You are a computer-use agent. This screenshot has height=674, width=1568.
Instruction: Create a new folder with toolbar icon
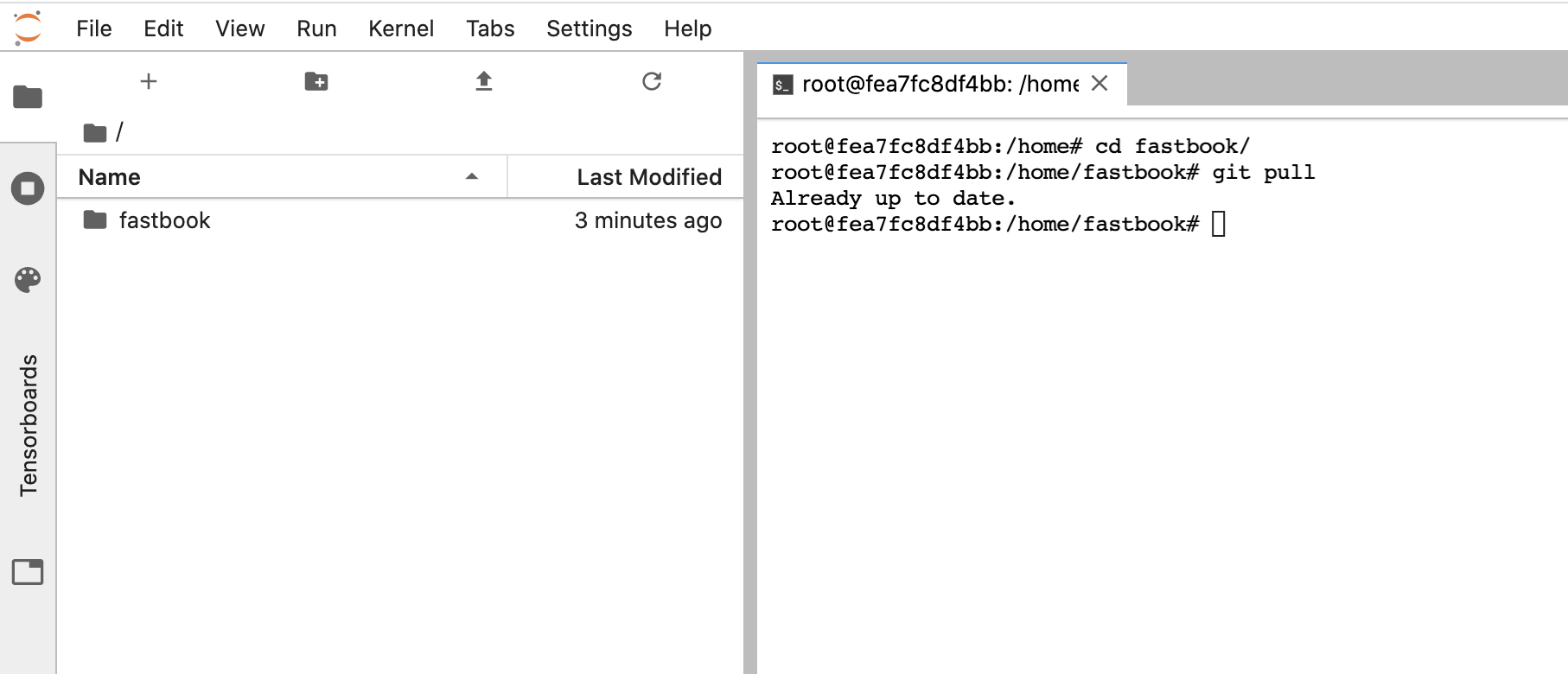(316, 81)
